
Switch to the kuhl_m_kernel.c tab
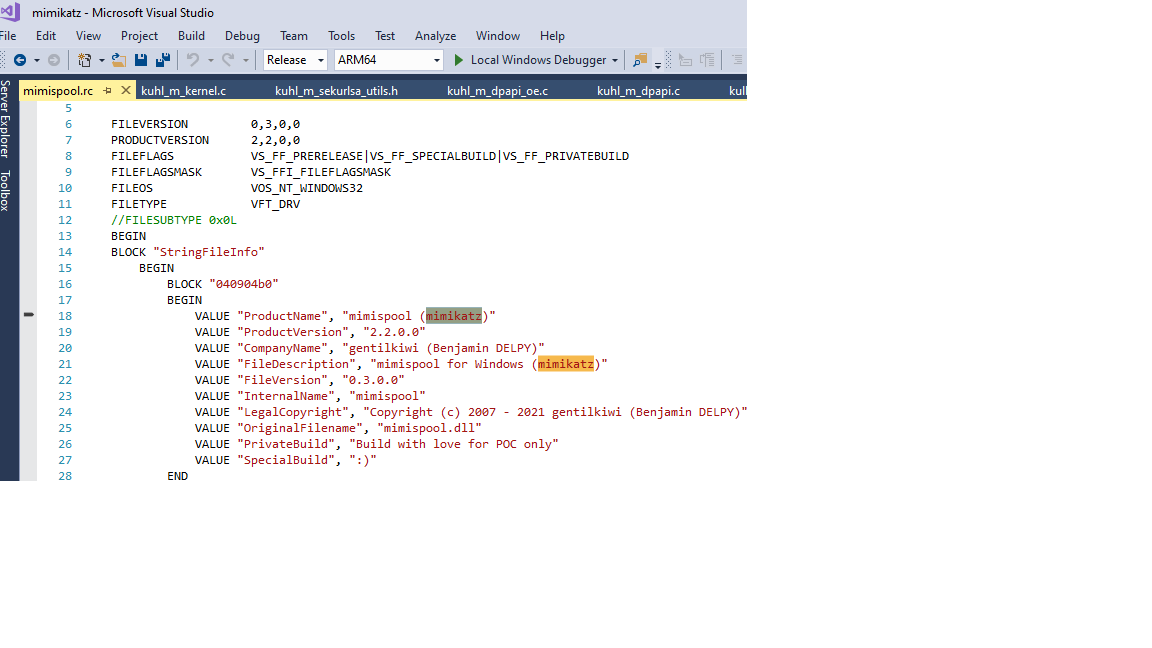[183, 90]
